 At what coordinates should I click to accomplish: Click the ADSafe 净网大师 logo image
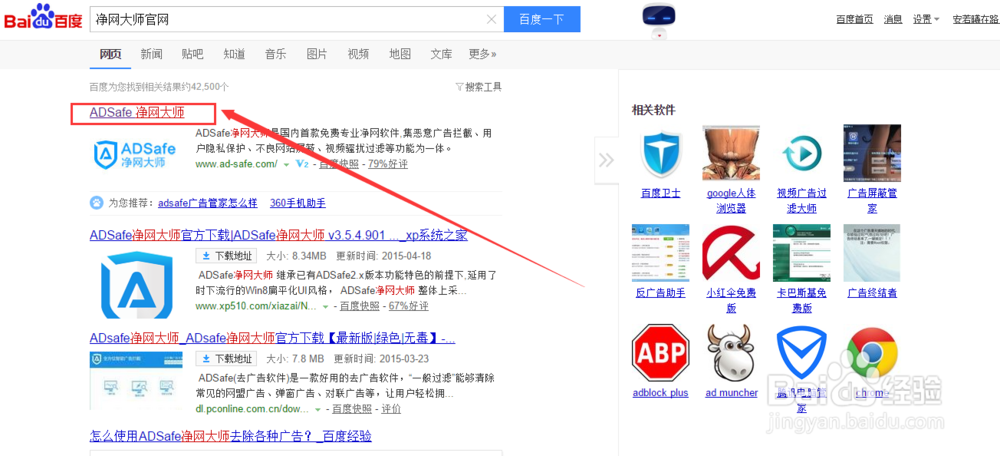pyautogui.click(x=135, y=155)
